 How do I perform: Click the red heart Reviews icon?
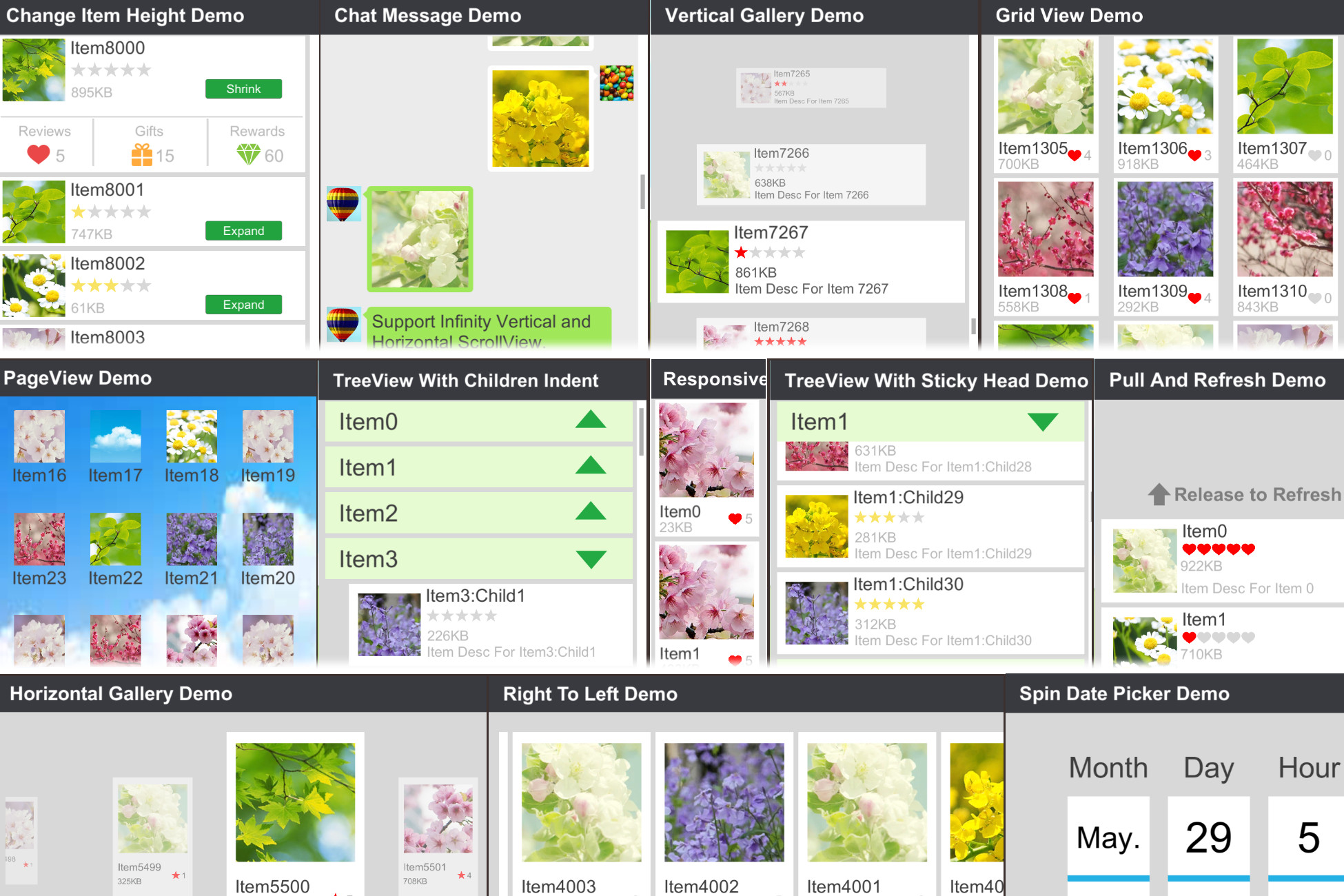point(38,154)
